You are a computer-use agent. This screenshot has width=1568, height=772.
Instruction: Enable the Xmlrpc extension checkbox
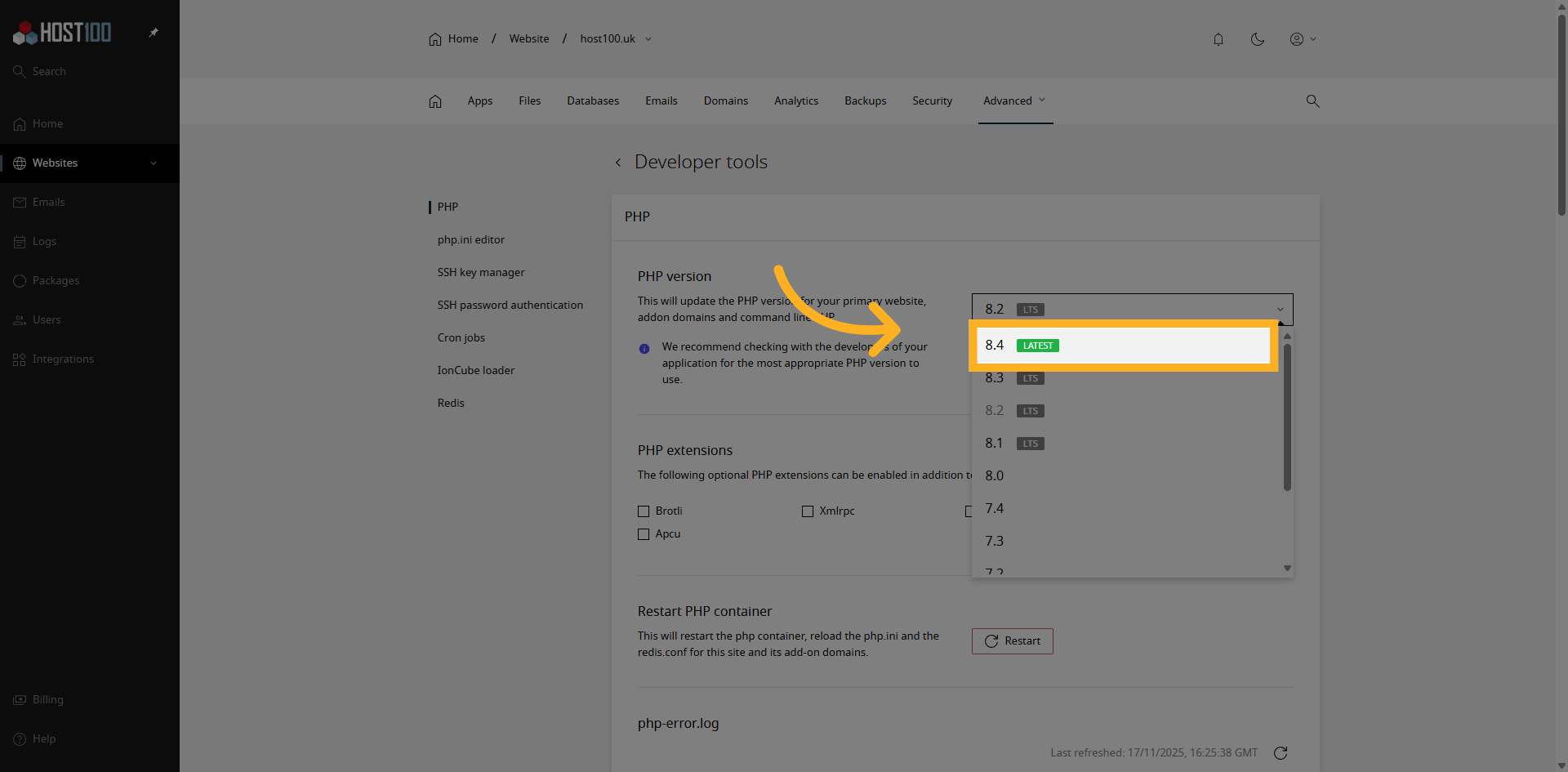(808, 511)
